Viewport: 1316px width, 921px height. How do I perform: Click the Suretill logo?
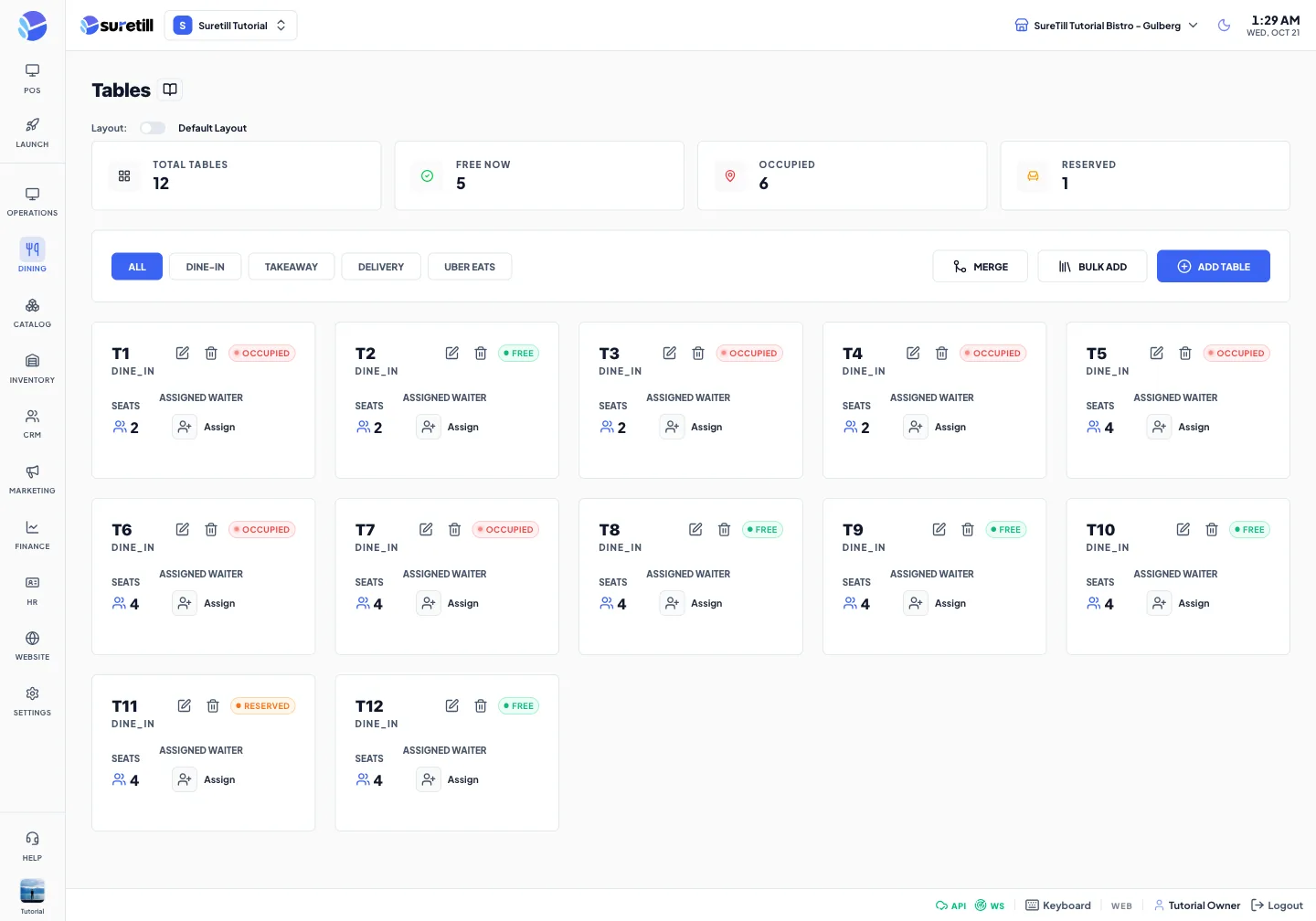[117, 26]
